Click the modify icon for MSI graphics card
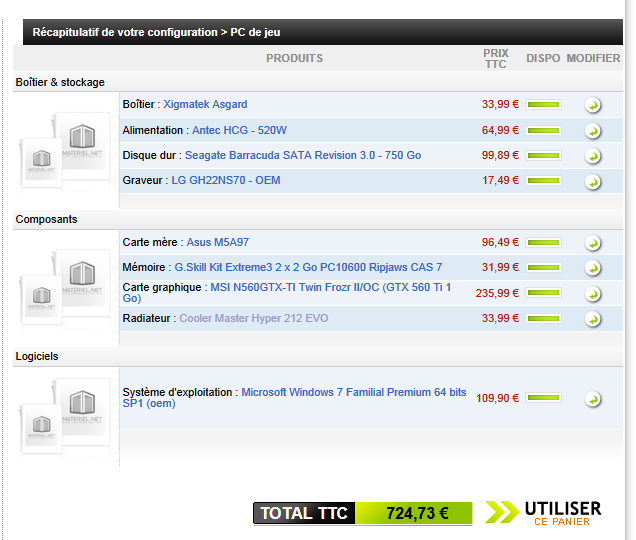The image size is (636, 540). tap(593, 294)
